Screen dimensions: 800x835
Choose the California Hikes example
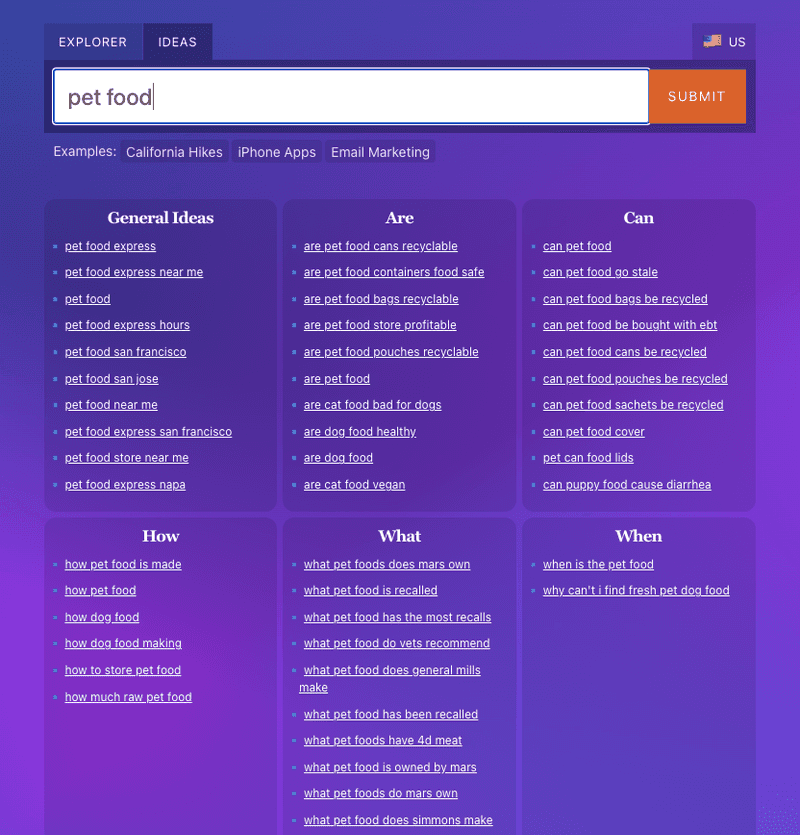(x=174, y=152)
